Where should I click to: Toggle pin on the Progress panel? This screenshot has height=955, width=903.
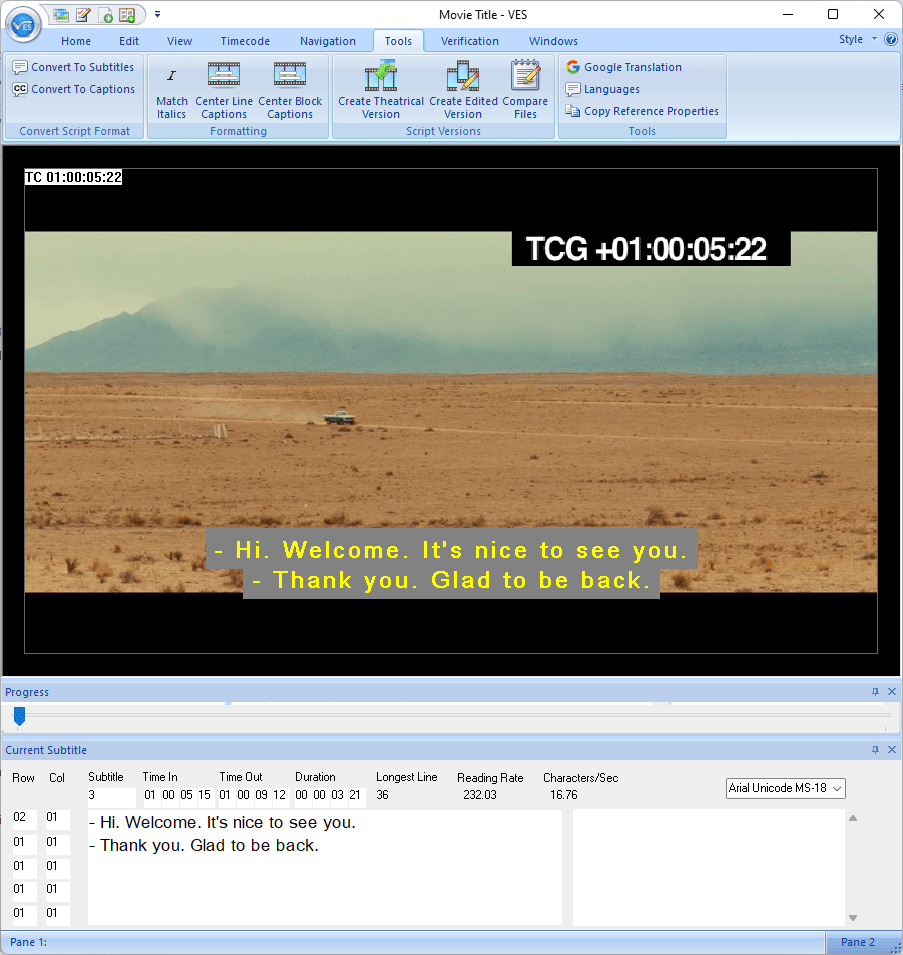875,692
